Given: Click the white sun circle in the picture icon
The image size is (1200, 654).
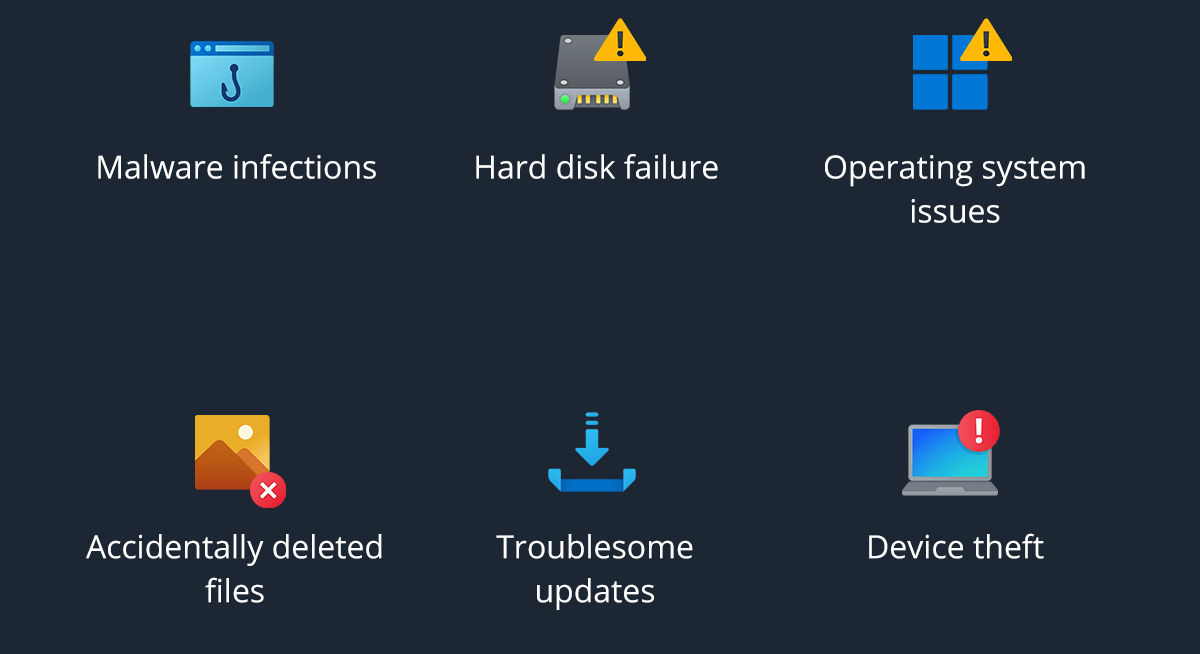Looking at the screenshot, I should (x=246, y=432).
